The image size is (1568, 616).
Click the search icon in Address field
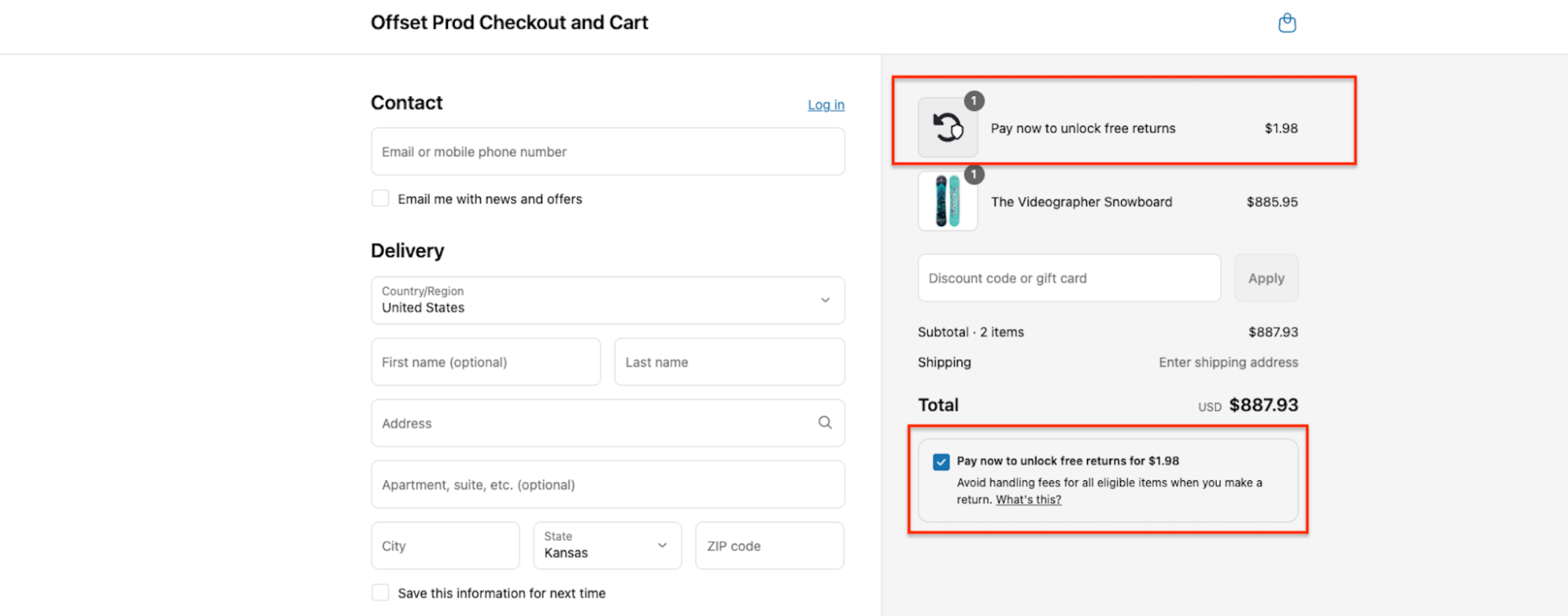pos(824,422)
